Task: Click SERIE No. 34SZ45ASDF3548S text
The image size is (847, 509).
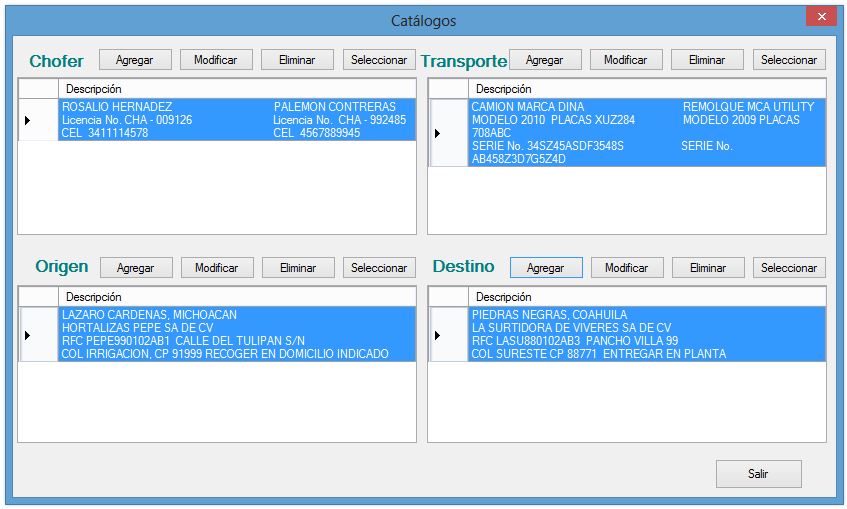Action: coord(548,146)
